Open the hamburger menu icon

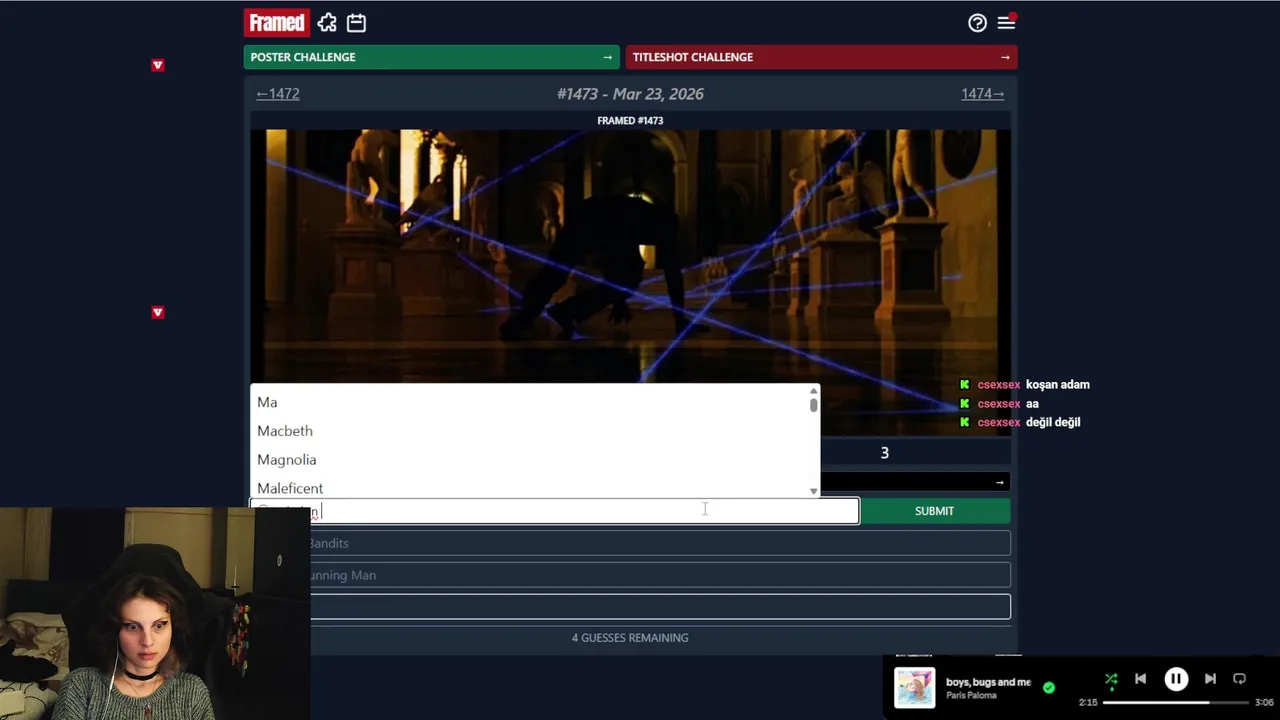pos(1006,23)
